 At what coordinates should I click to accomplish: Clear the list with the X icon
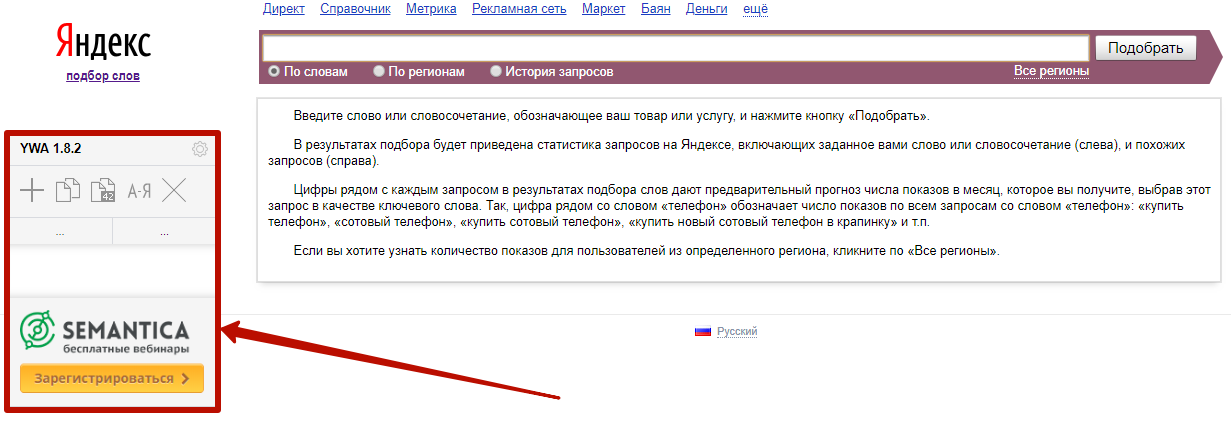click(174, 190)
